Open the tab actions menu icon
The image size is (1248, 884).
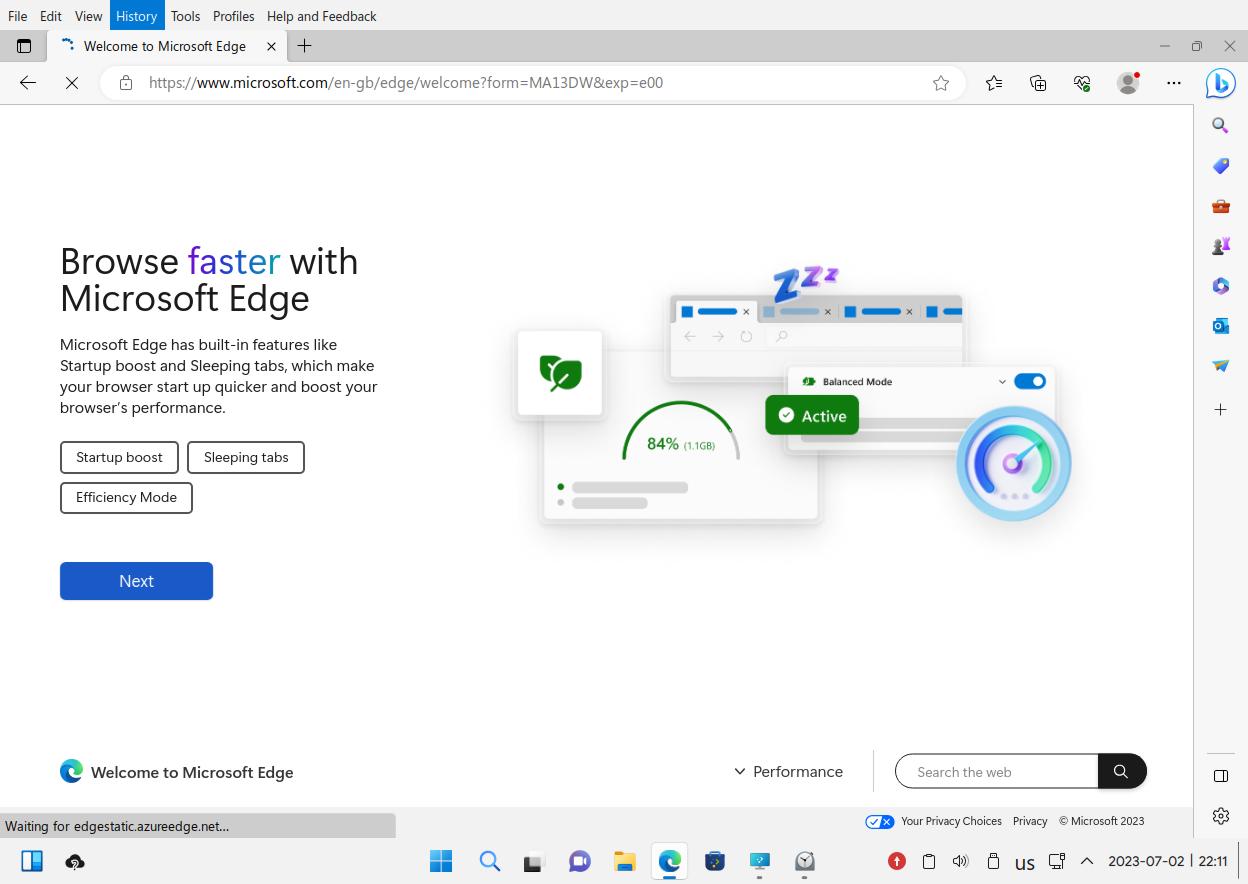coord(24,46)
